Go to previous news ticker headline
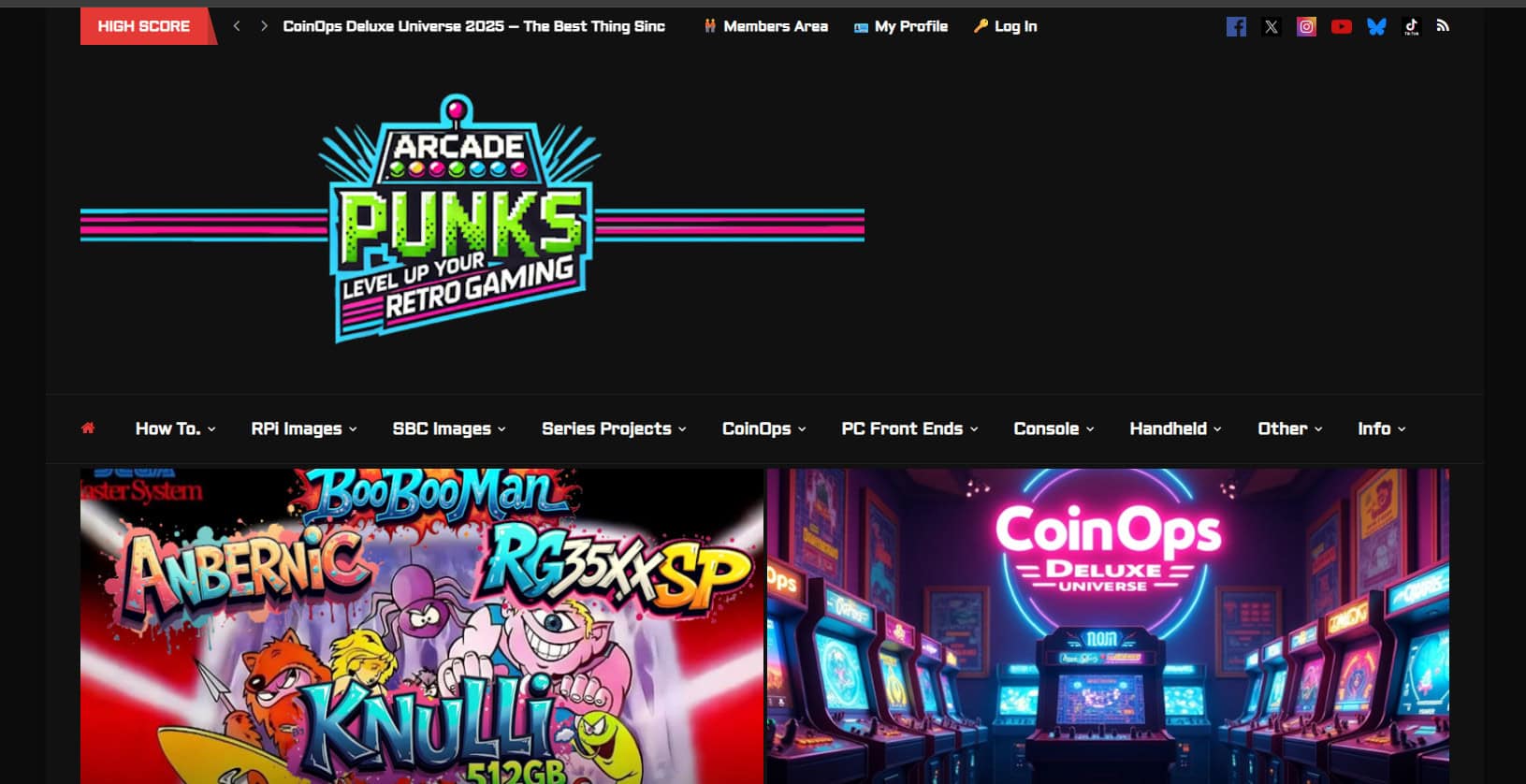 [x=237, y=26]
